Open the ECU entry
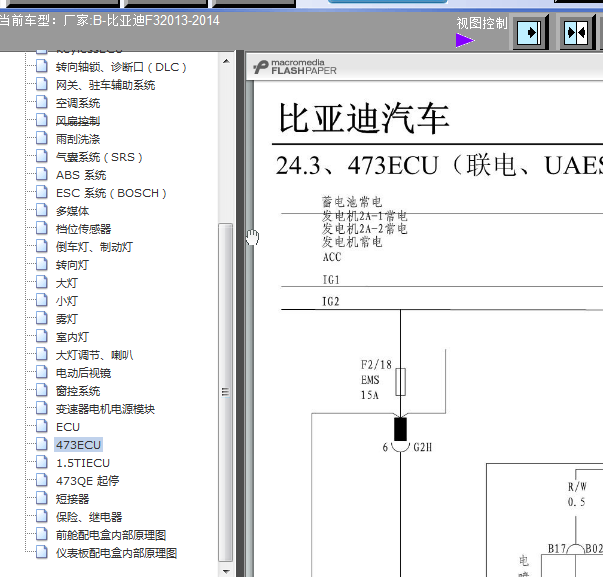This screenshot has height=577, width=603. (68, 427)
